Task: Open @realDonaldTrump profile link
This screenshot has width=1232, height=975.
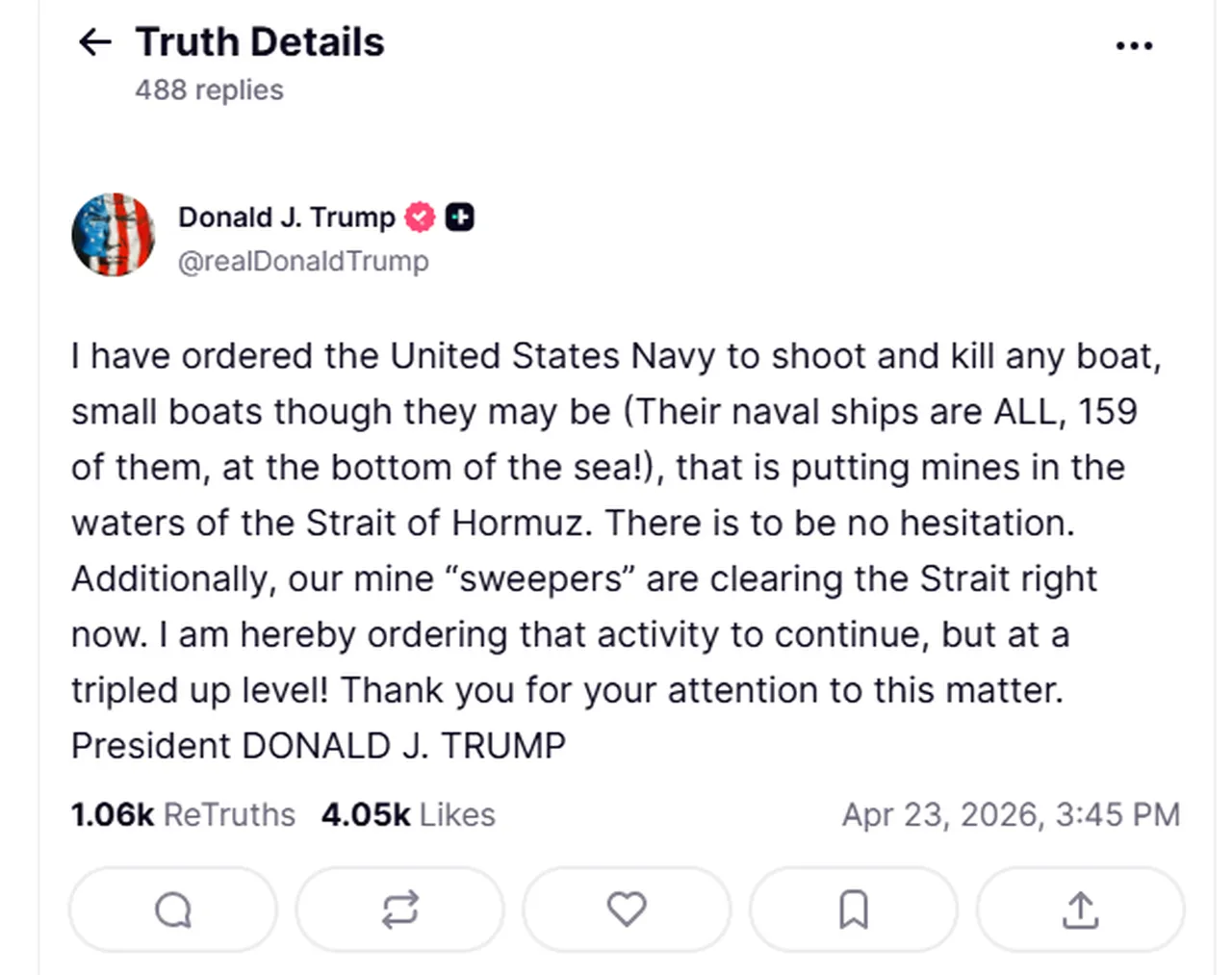Action: pyautogui.click(x=303, y=261)
